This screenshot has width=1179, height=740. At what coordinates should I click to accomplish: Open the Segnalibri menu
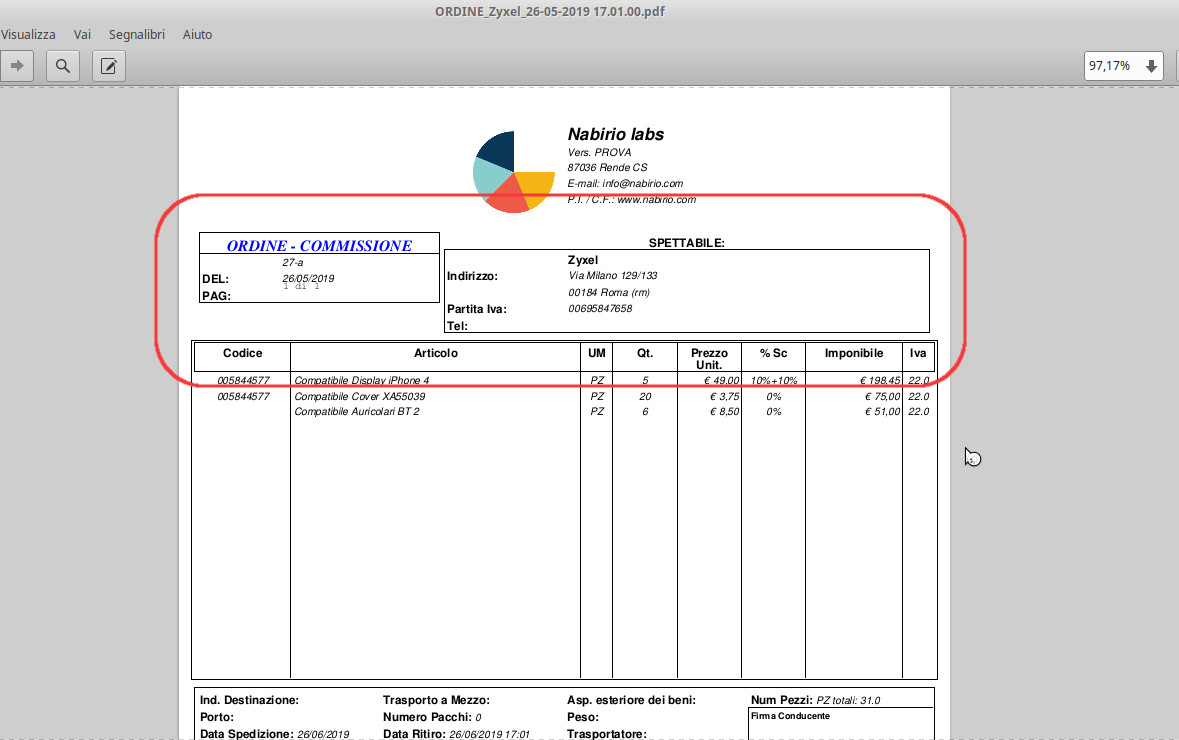[x=137, y=35]
